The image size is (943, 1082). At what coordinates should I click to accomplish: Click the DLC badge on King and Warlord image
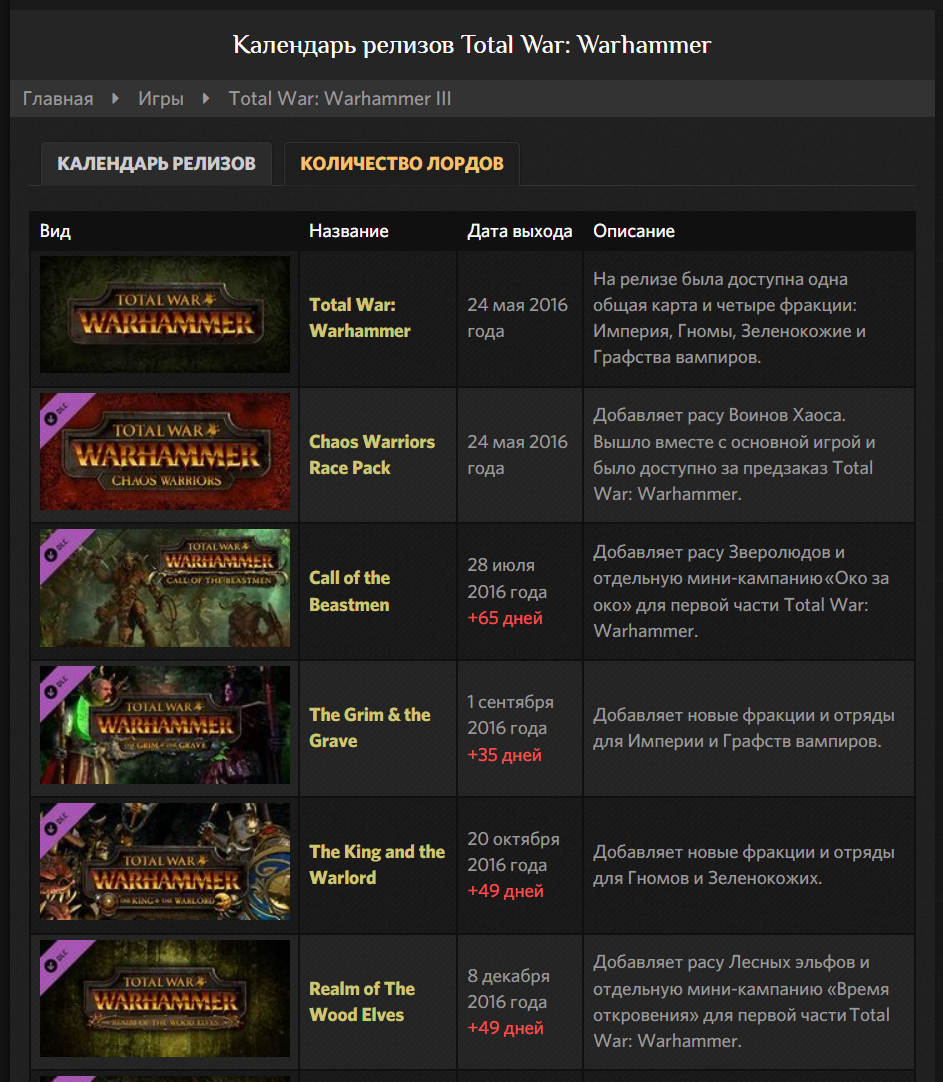click(58, 823)
